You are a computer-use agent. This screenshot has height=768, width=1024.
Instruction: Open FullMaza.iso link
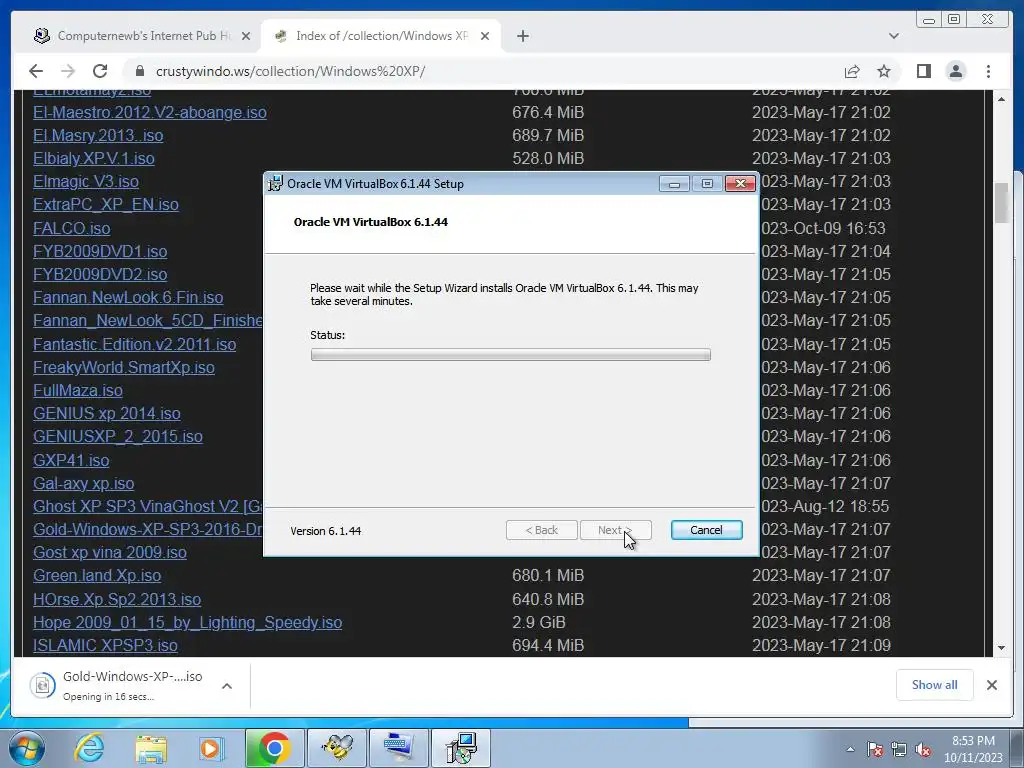[x=78, y=390]
